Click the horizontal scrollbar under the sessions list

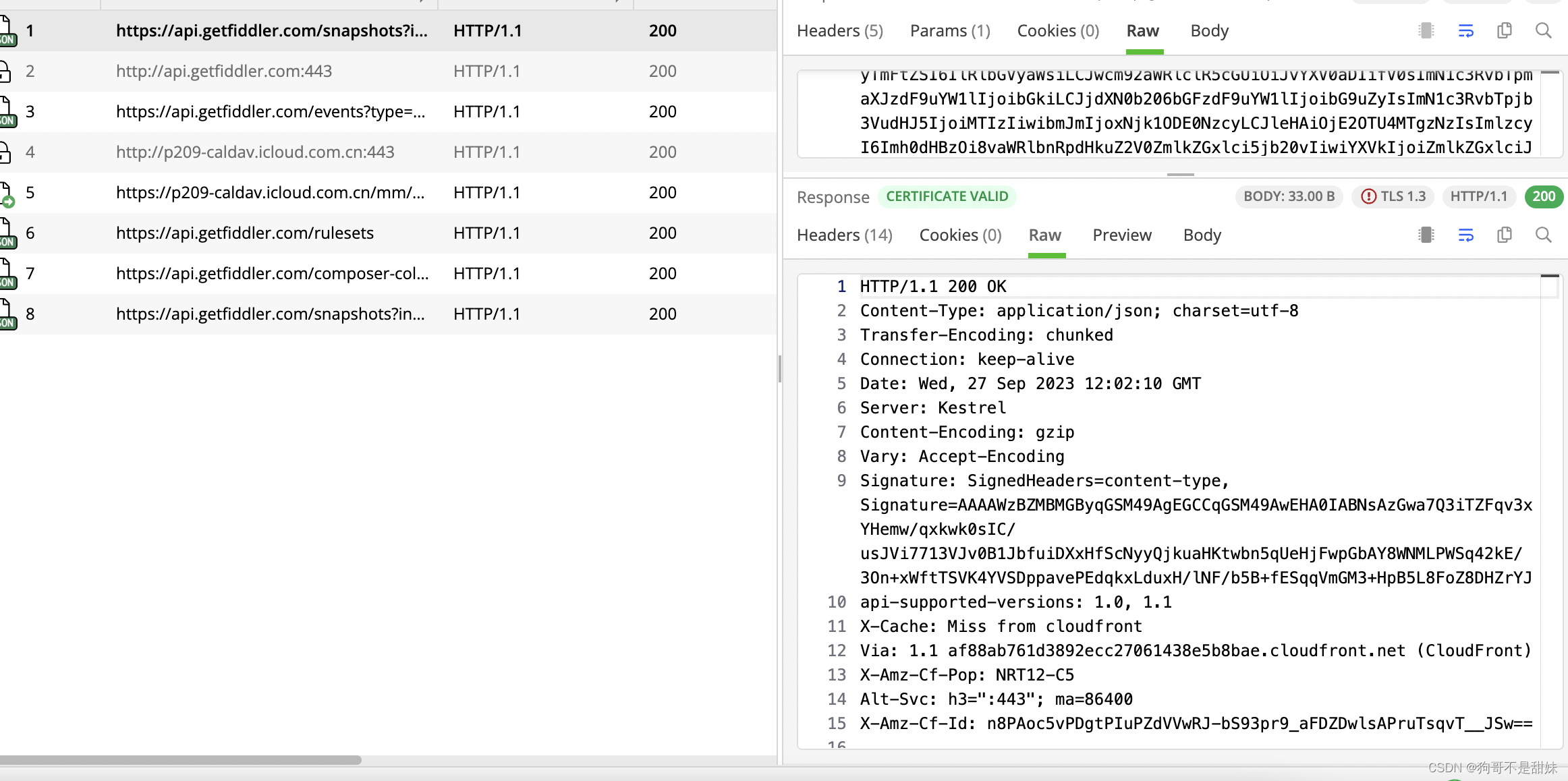pyautogui.click(x=181, y=760)
